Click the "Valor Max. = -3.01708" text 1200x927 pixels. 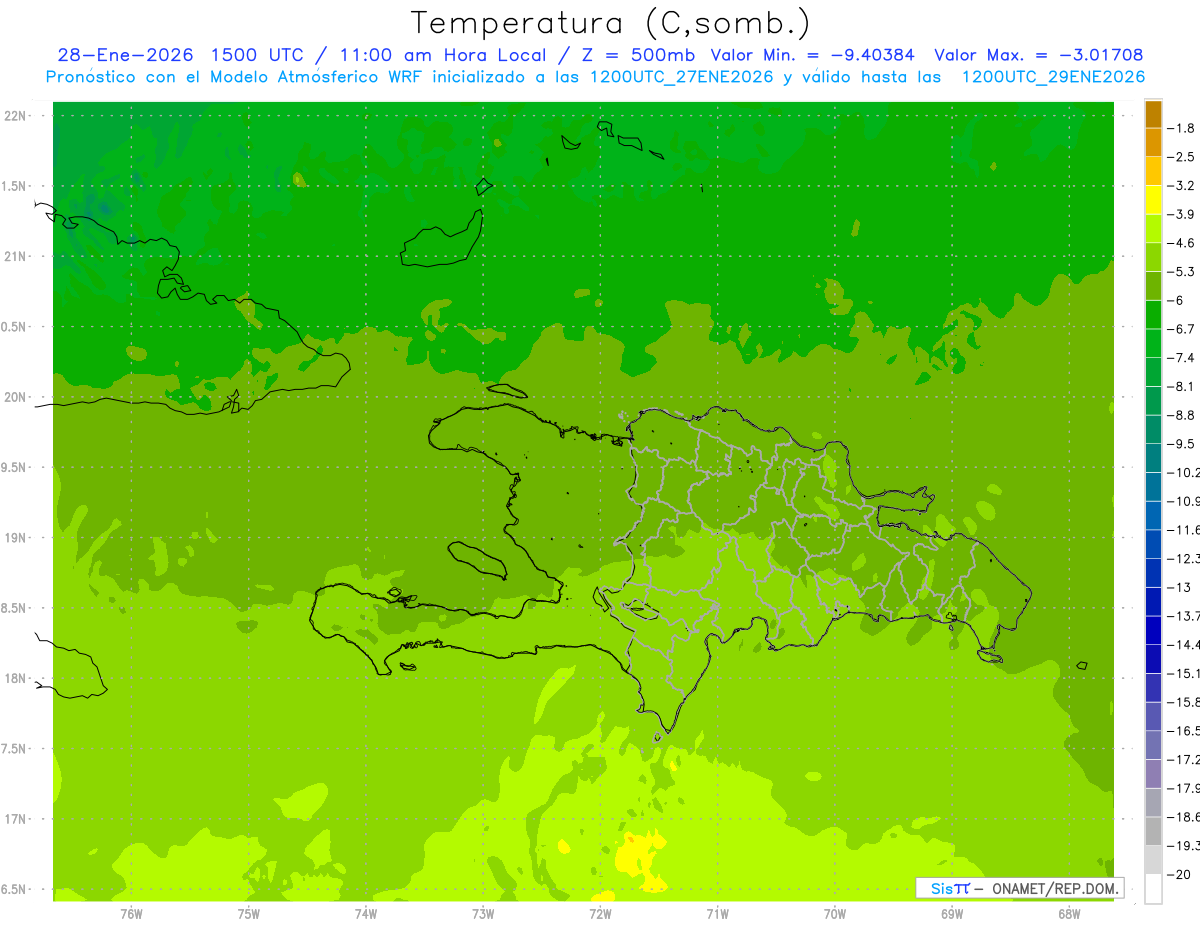[x=1038, y=55]
